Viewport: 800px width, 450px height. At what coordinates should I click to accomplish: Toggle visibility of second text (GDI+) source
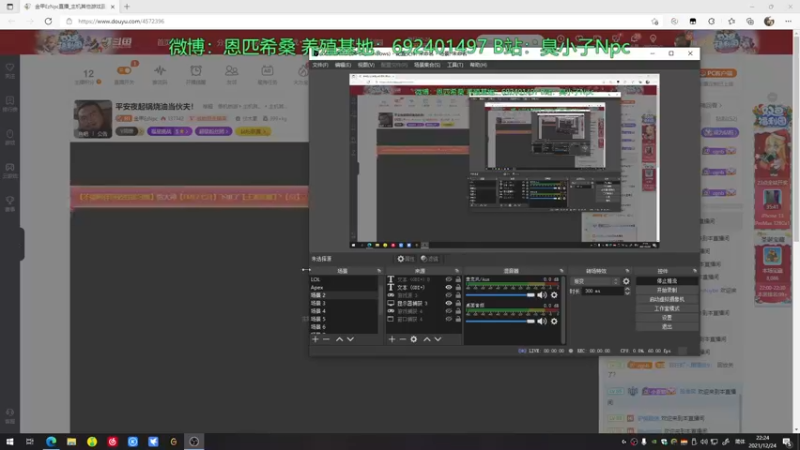tap(448, 287)
